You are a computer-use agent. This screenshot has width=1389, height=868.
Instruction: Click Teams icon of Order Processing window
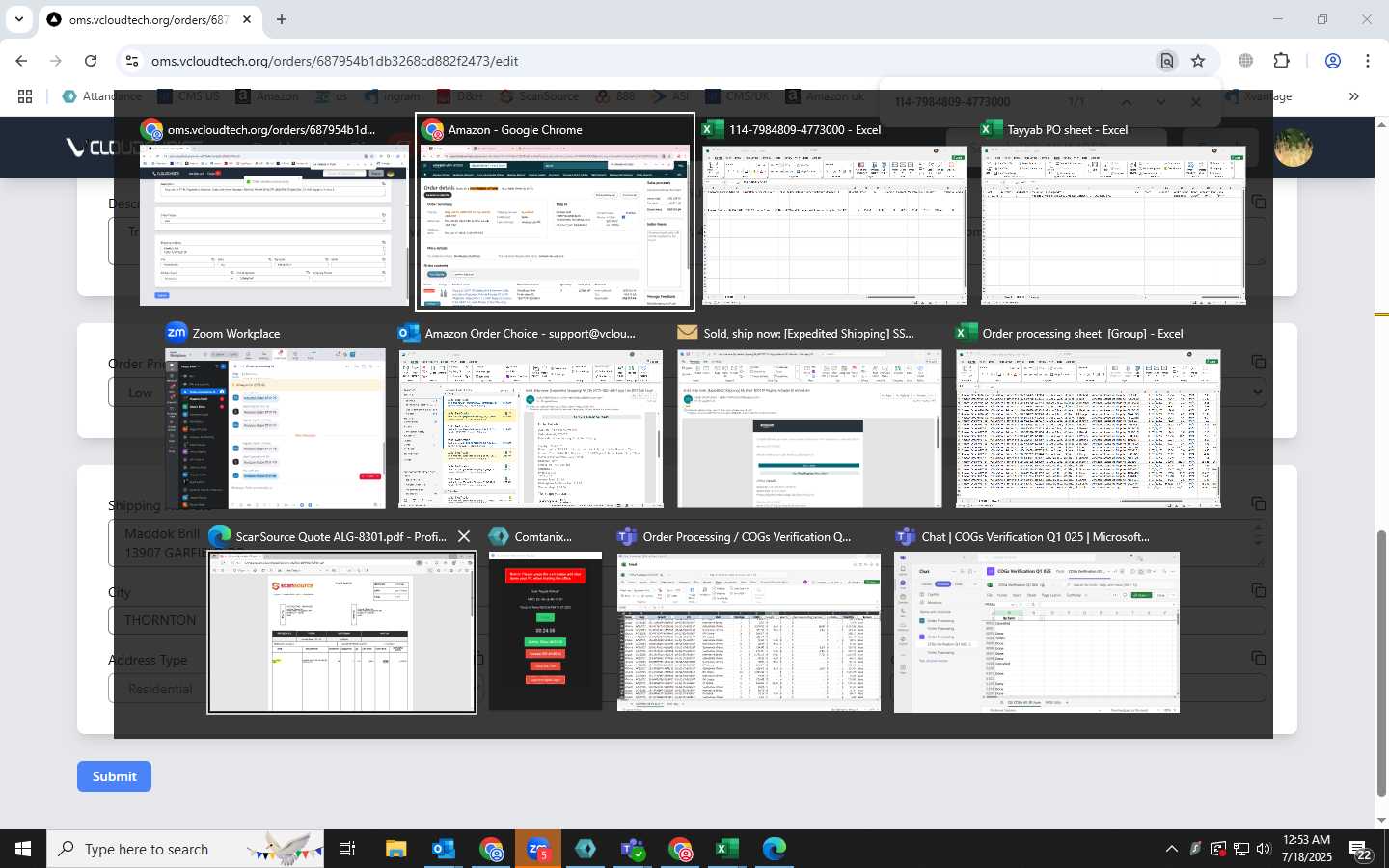click(627, 536)
